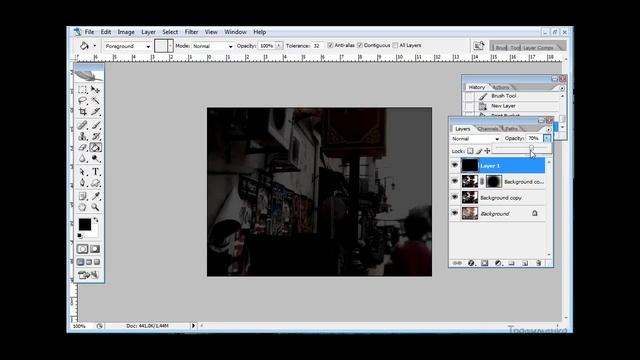Select the Notes tool
Image resolution: width=640 pixels, height=360 pixels.
click(82, 196)
